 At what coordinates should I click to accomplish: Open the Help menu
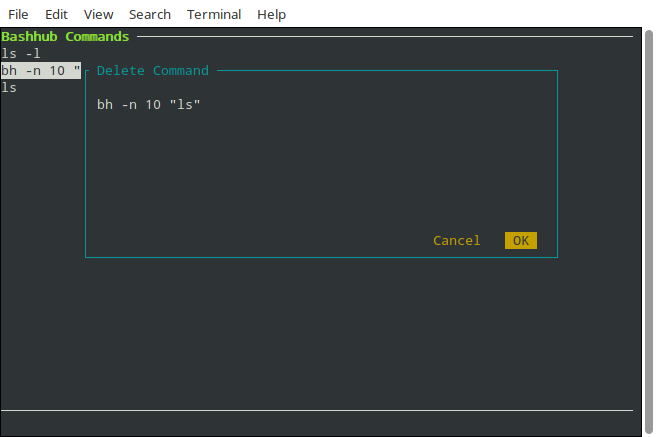click(x=271, y=14)
